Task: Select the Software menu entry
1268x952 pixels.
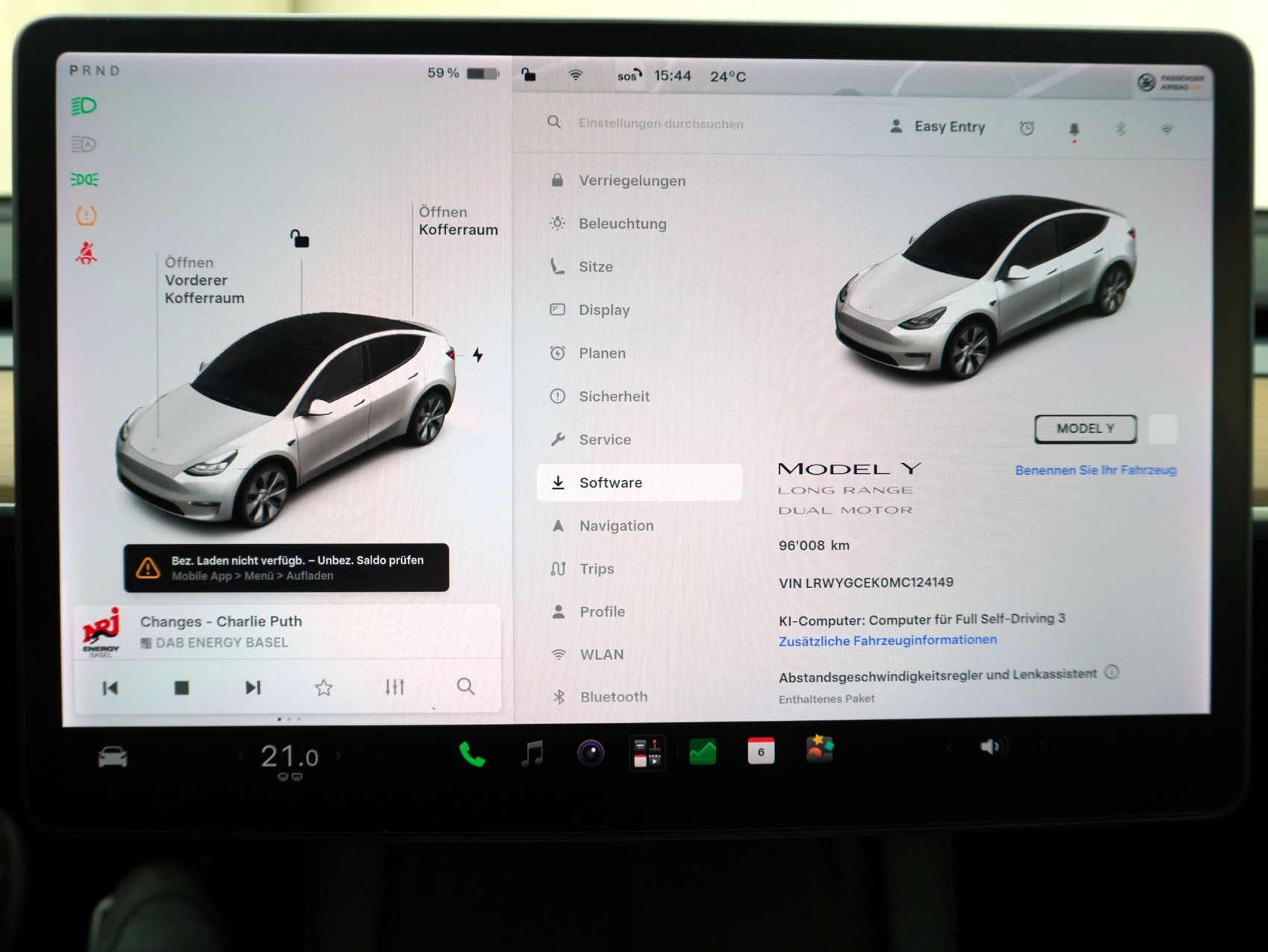Action: pos(639,482)
